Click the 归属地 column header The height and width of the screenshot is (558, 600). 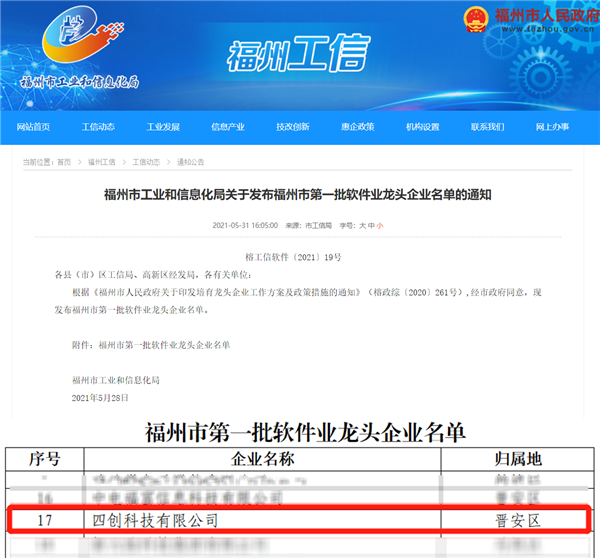point(518,459)
